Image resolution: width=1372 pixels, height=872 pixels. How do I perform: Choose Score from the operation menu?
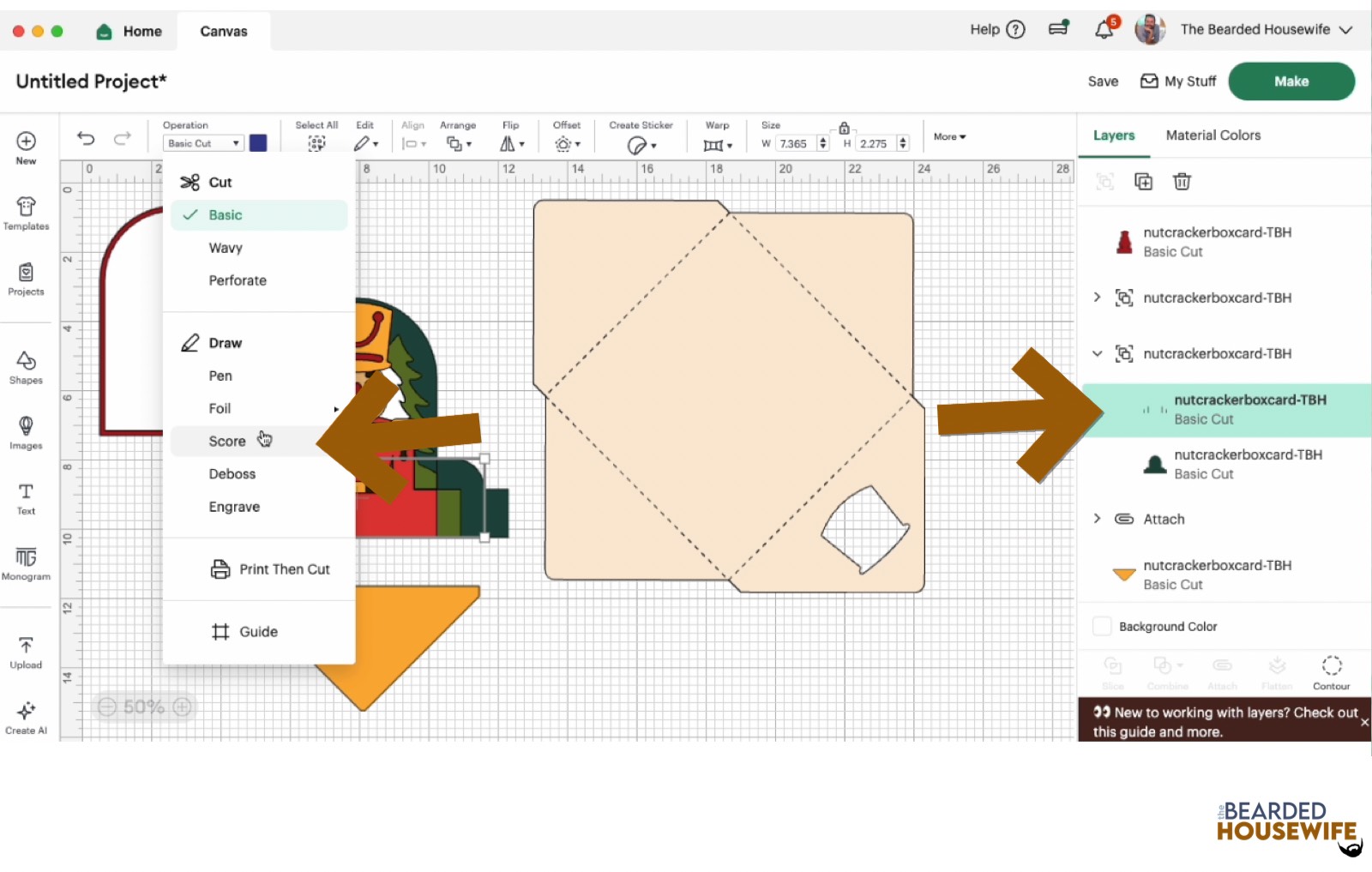point(227,441)
